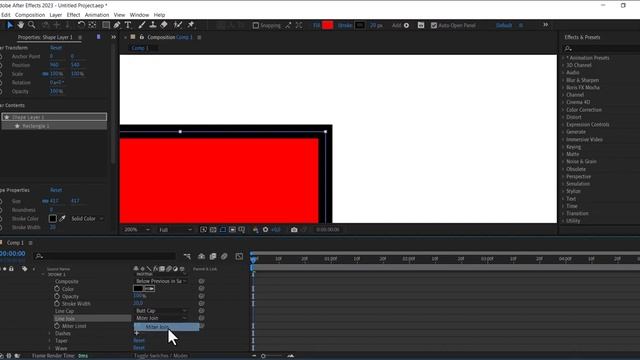Click the Stroke Color swatch in Properties panel
Viewport: 640px width, 360px height.
point(53,219)
